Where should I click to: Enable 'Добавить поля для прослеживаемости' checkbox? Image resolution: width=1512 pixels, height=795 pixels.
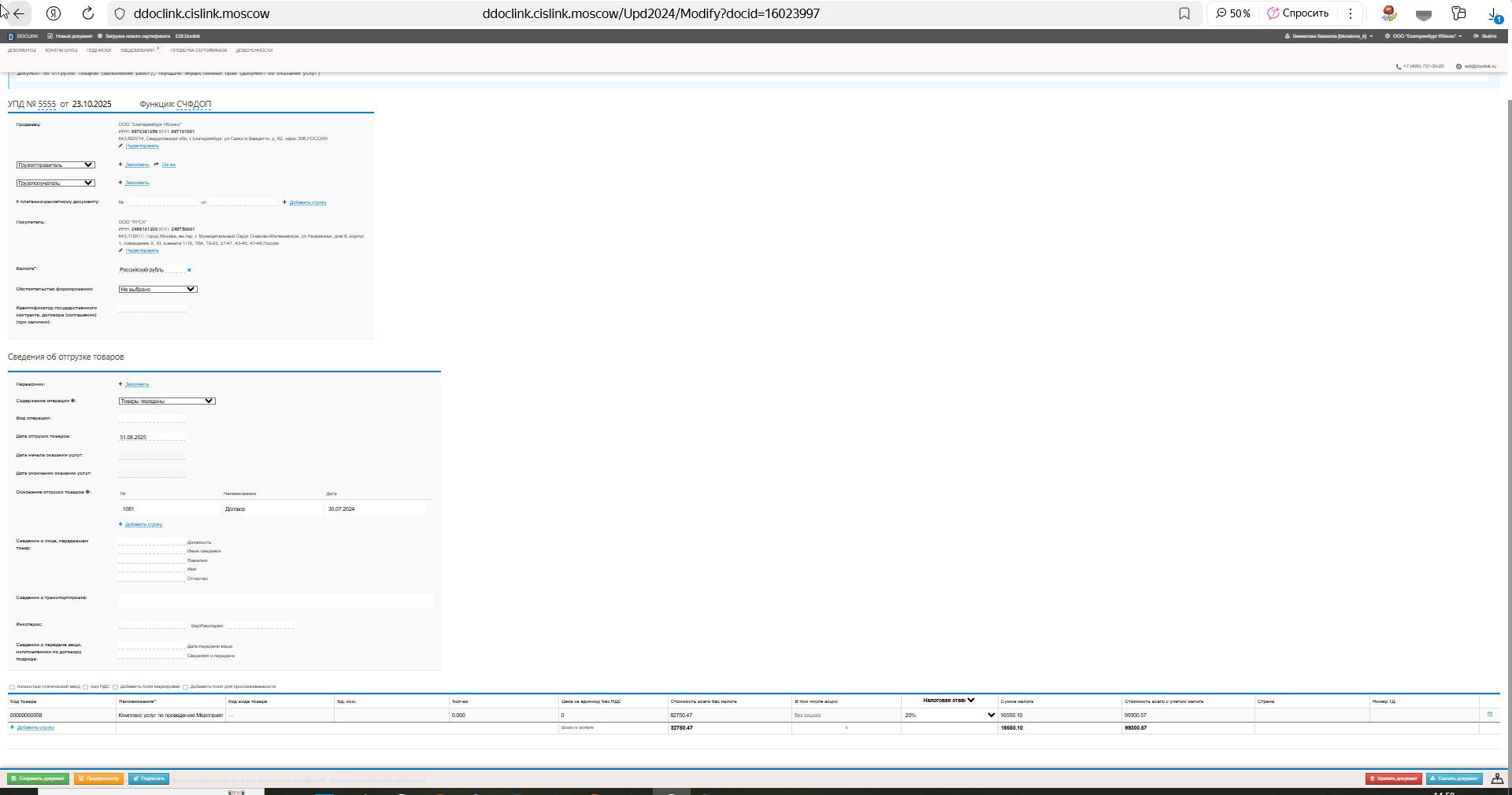pos(185,687)
